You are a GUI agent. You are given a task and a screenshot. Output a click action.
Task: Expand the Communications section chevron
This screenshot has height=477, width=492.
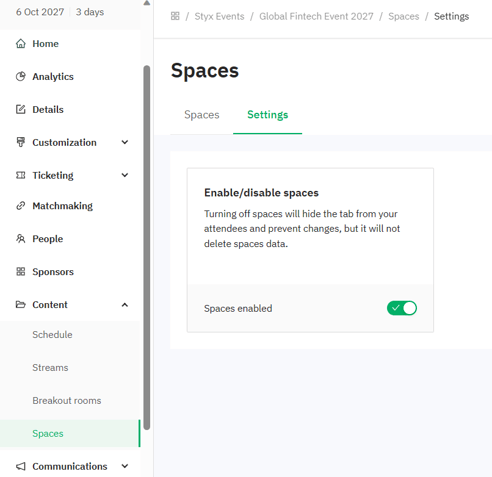click(125, 466)
